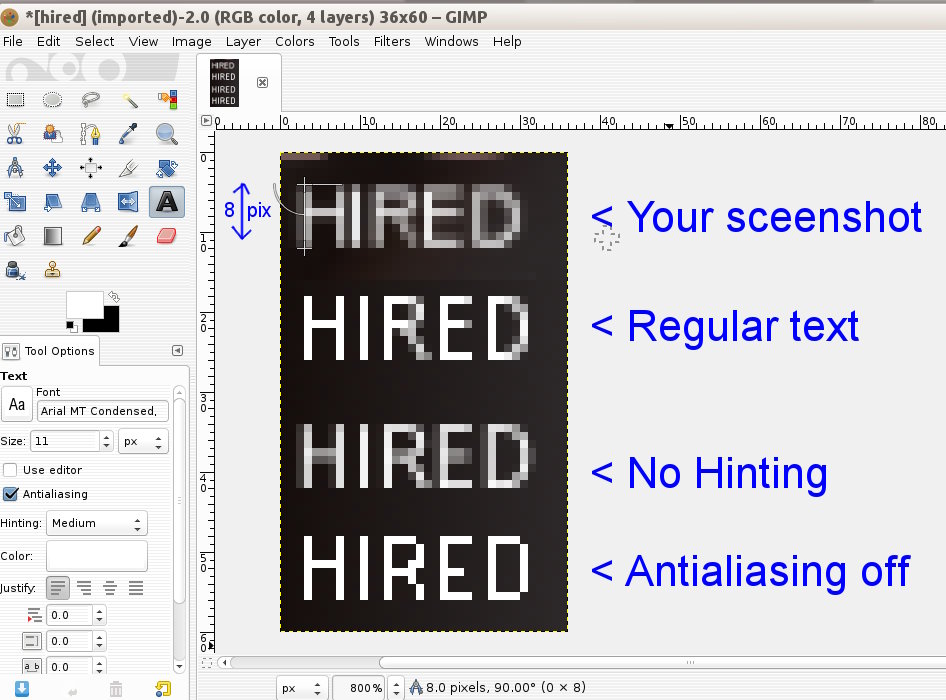This screenshot has width=946, height=700.
Task: Click the Arial MT Condensed font field
Action: tap(103, 411)
